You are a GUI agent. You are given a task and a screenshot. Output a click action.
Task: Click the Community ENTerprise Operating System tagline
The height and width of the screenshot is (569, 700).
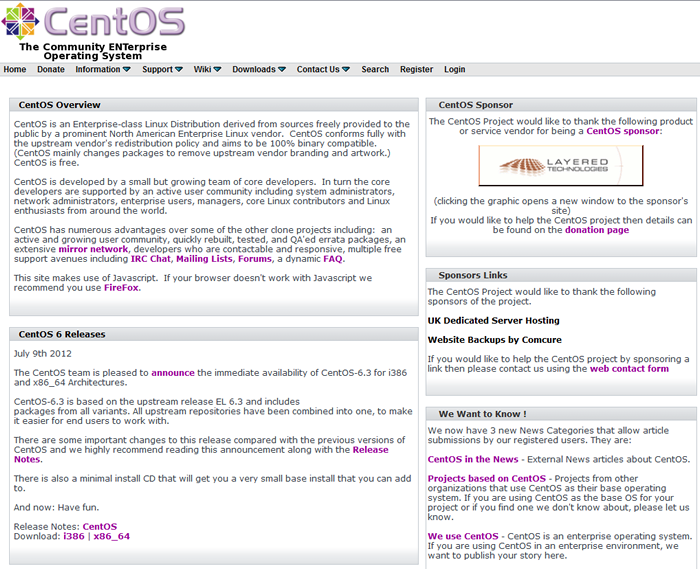click(x=93, y=51)
